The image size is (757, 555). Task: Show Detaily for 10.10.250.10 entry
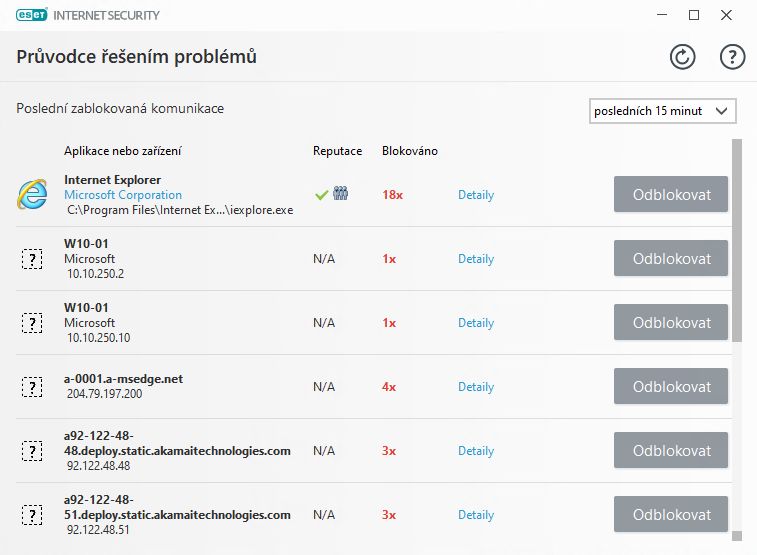pos(476,323)
